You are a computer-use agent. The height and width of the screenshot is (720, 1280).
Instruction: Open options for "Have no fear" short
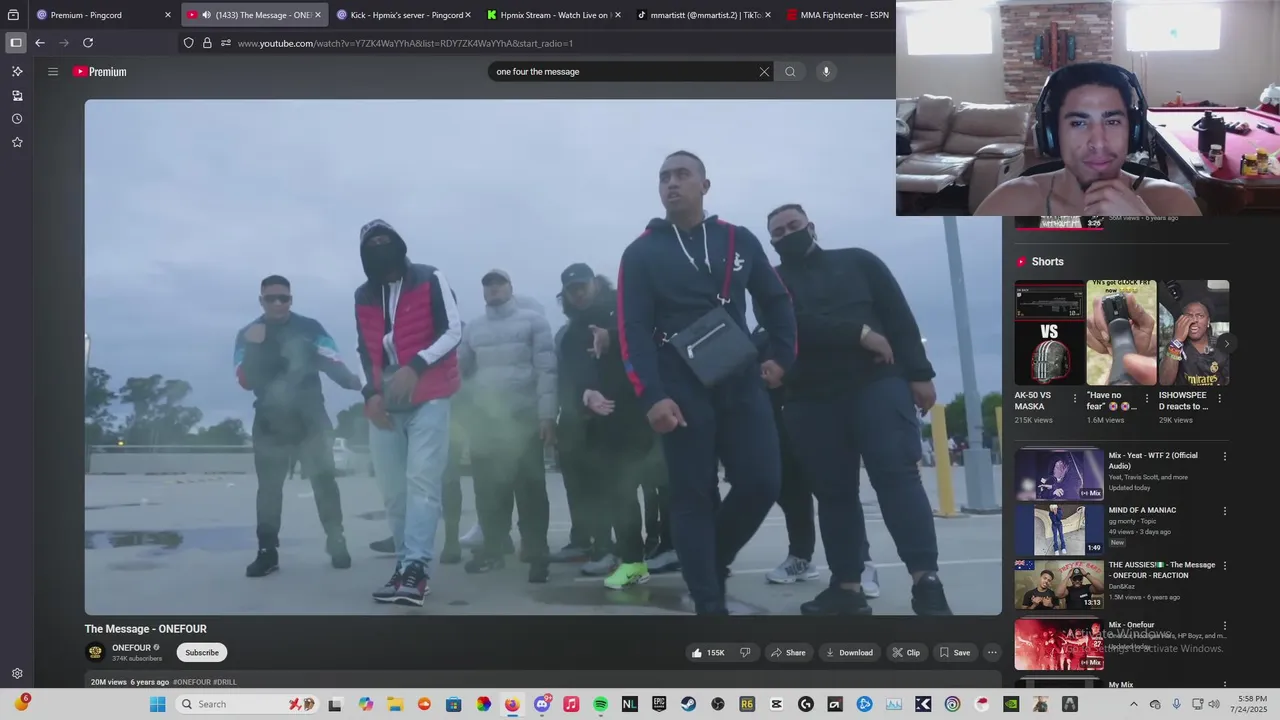coord(1147,398)
